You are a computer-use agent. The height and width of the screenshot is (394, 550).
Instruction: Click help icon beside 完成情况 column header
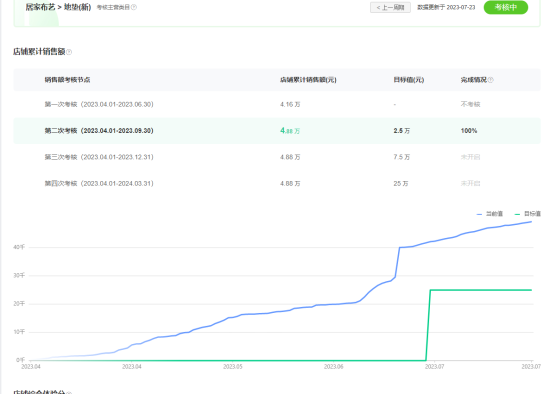[x=491, y=80]
